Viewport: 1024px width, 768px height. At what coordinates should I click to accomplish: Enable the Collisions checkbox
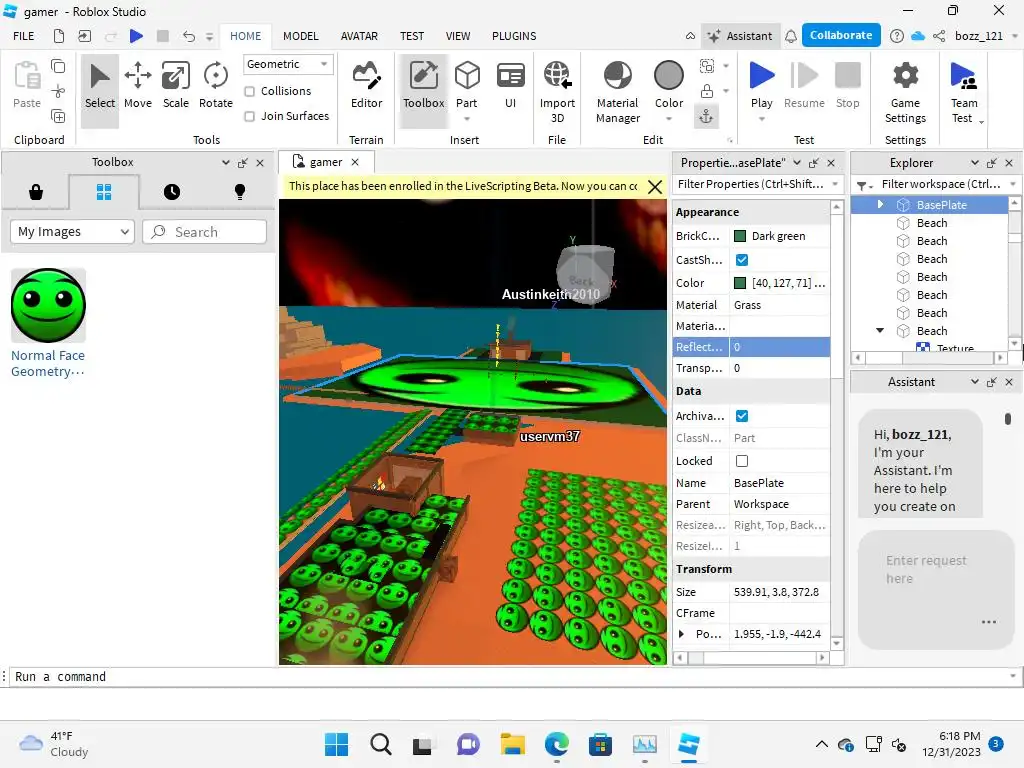(249, 91)
